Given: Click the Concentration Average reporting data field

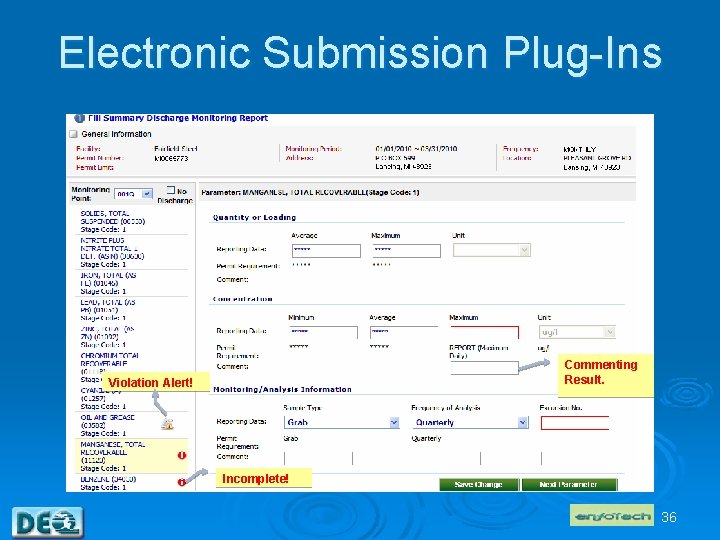Looking at the screenshot, I should point(404,332).
